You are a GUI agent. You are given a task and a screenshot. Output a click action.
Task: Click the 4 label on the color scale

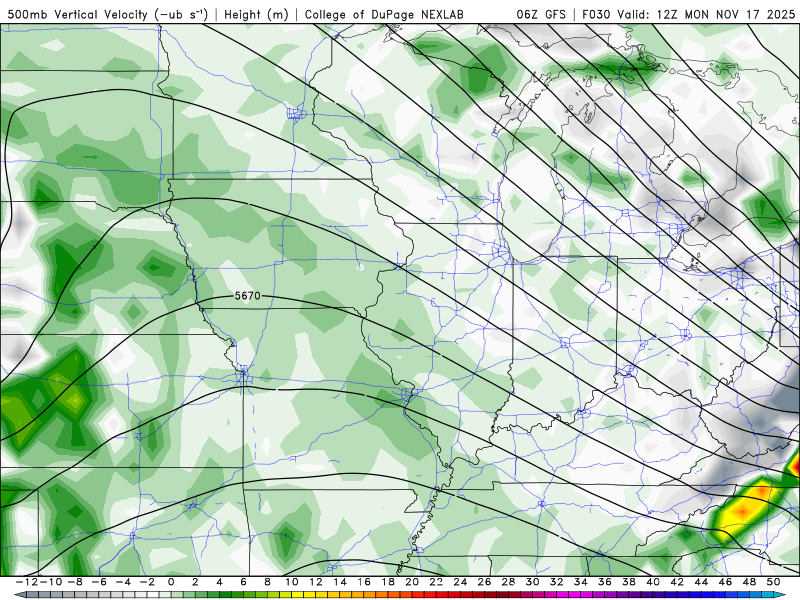219,582
